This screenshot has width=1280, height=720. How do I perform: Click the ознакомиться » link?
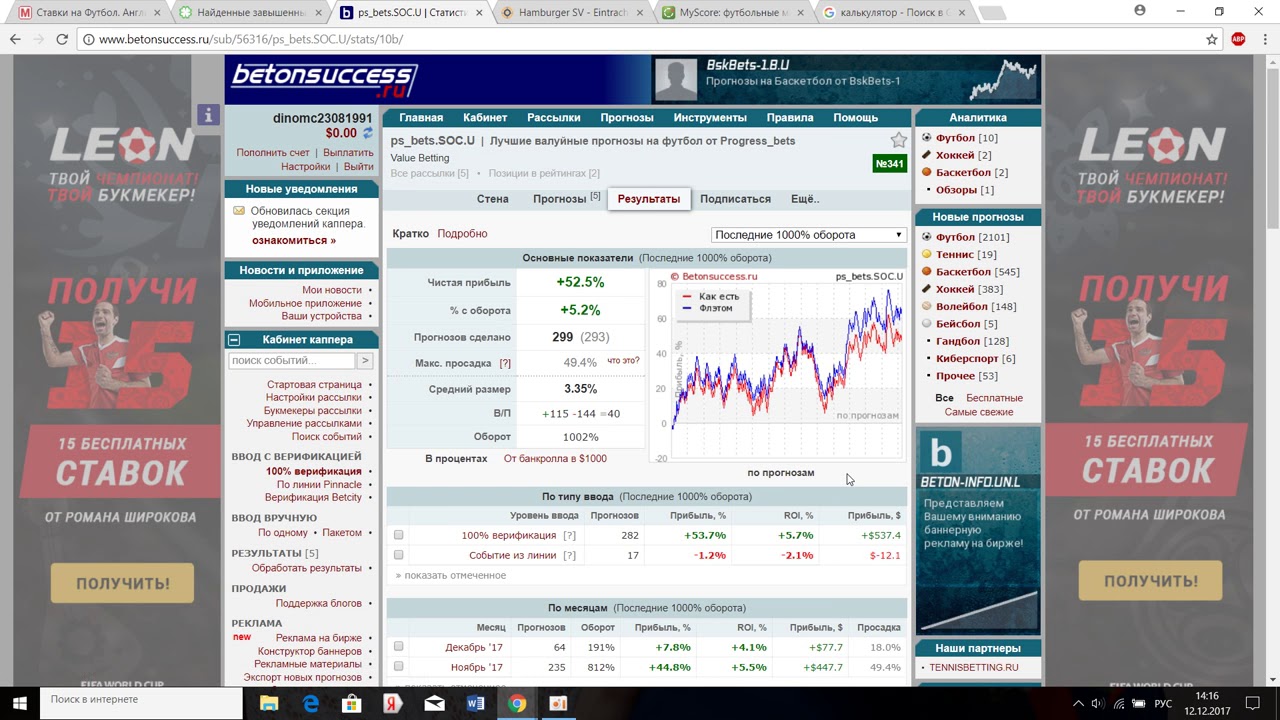[294, 240]
